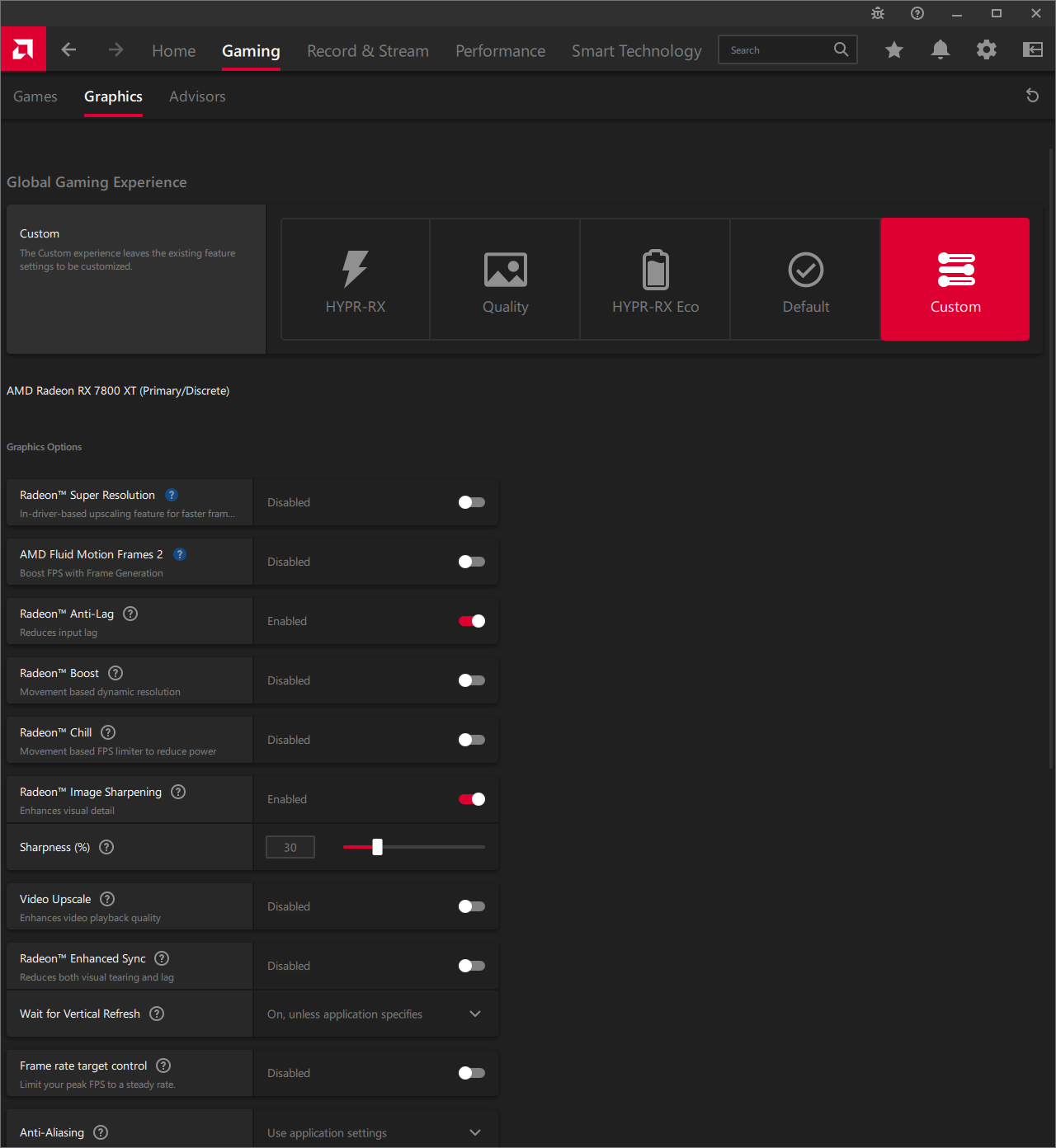Open the Performance tab
This screenshot has height=1148, width=1056.
click(x=500, y=50)
